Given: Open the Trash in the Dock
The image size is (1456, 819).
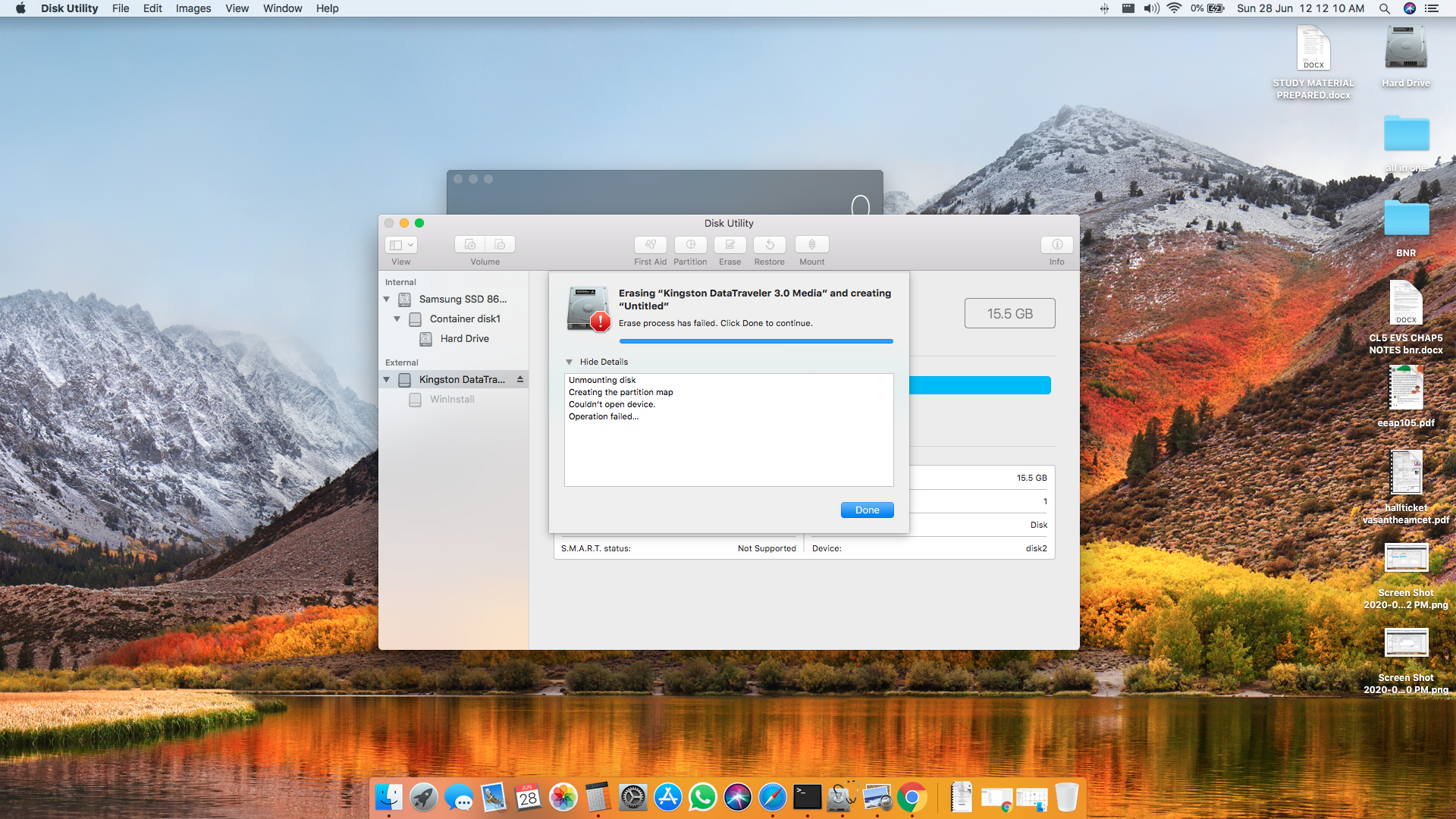Looking at the screenshot, I should [1066, 797].
